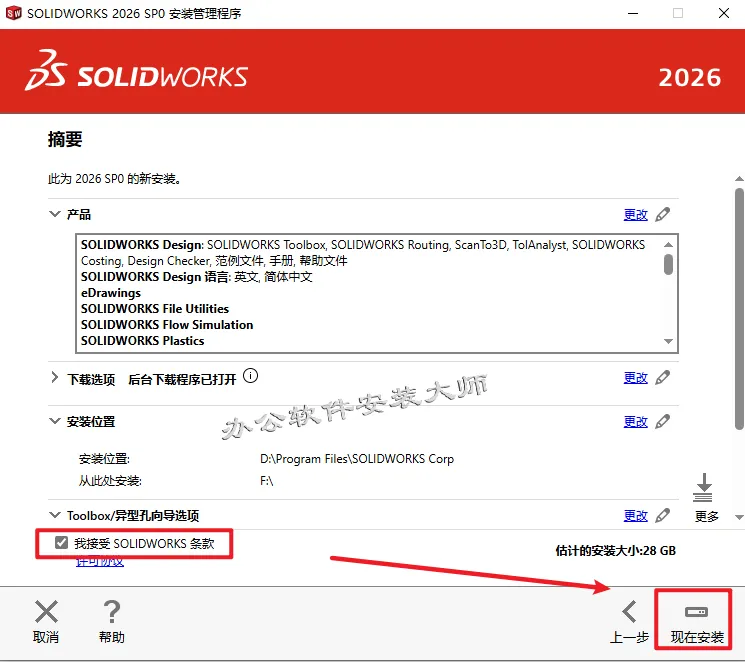The image size is (745, 662).
Task: Expand the 下载选项 section chevron
Action: pos(55,378)
